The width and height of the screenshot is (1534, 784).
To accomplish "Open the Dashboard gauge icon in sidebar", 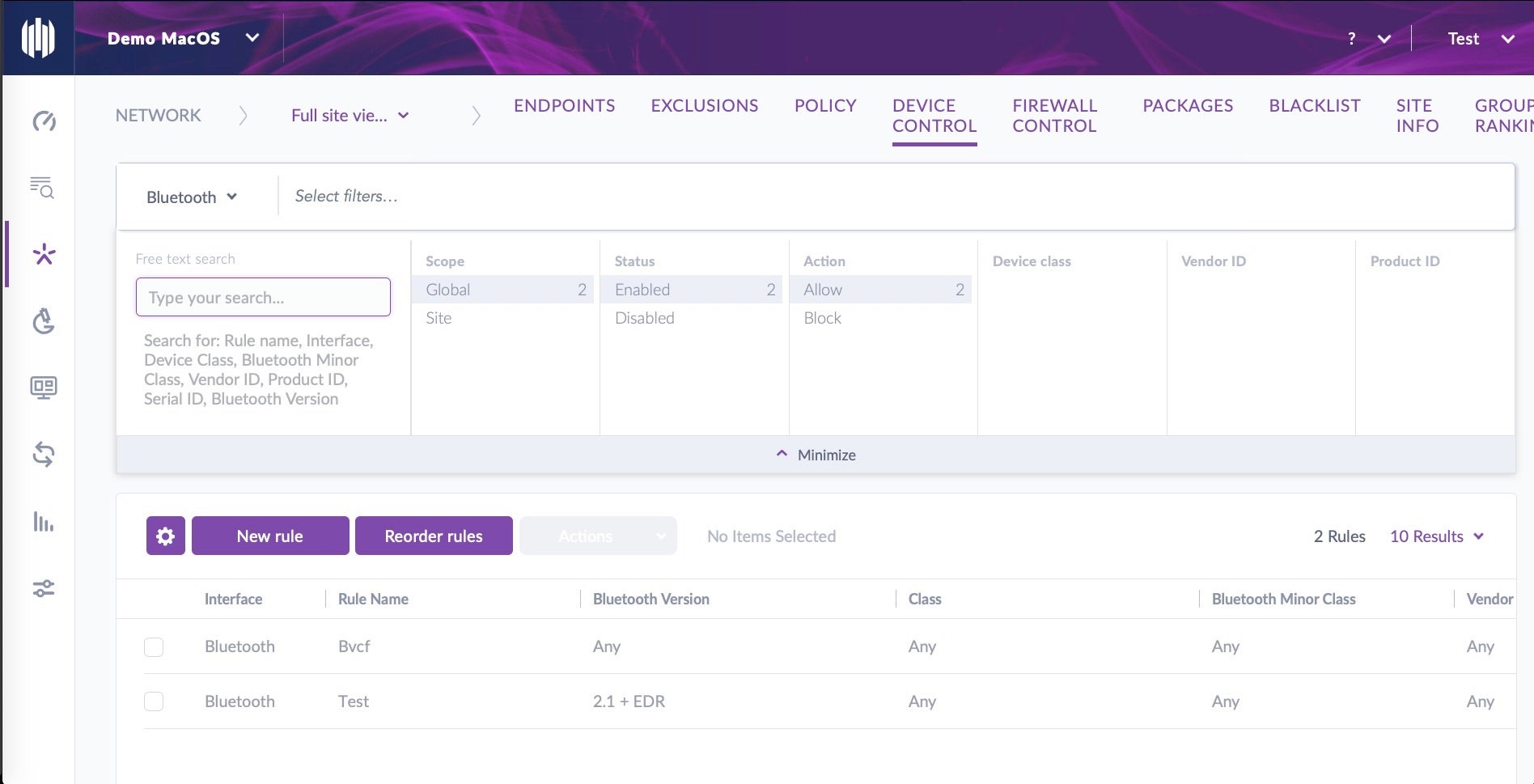I will click(x=44, y=121).
